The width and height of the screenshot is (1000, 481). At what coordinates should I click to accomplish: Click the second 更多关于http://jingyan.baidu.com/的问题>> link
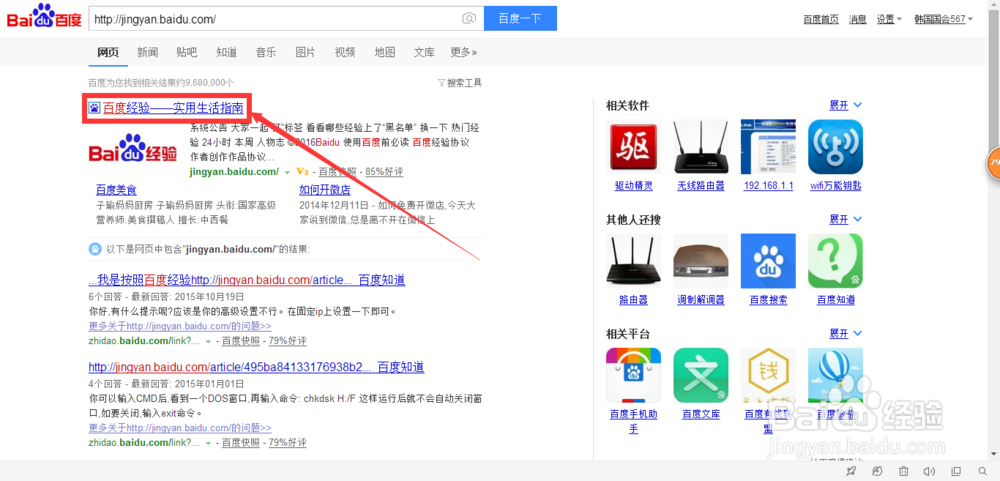pos(180,428)
